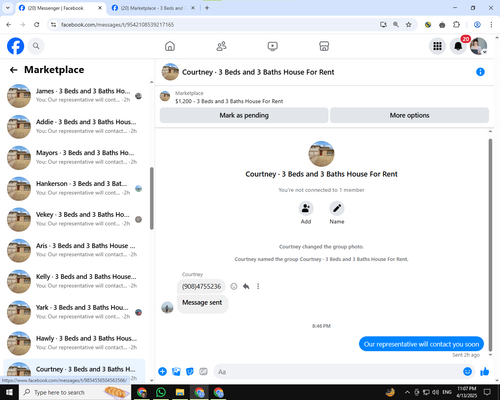The width and height of the screenshot is (500, 400).
Task: Click the Facebook search magnifier icon
Action: pyautogui.click(x=36, y=46)
